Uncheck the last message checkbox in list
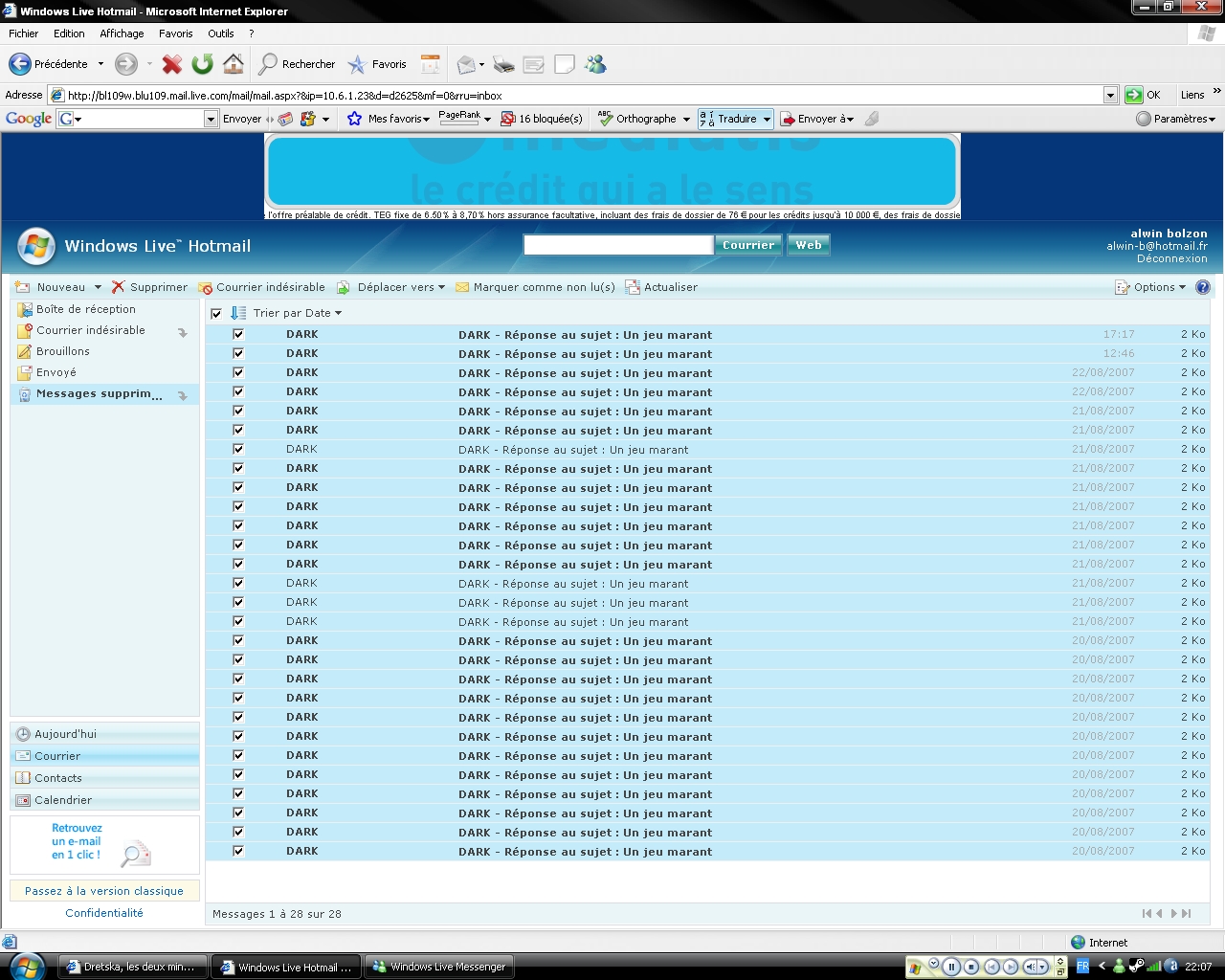This screenshot has width=1225, height=980. [x=238, y=851]
